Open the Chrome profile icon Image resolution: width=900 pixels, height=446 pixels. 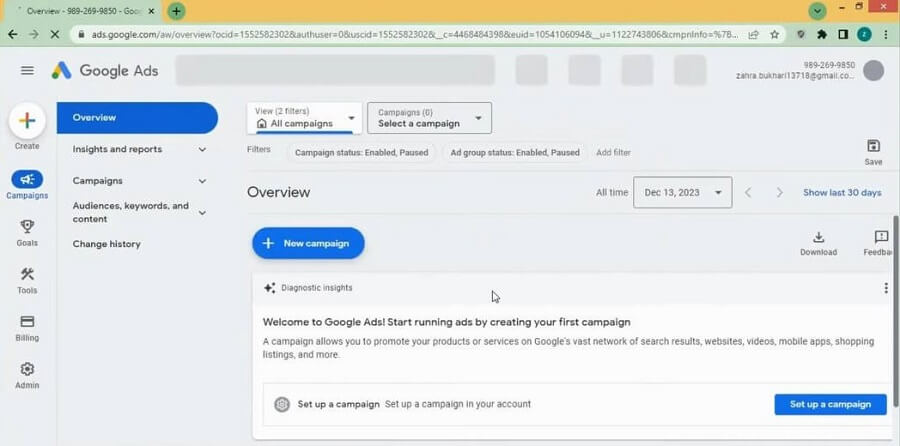(864, 34)
